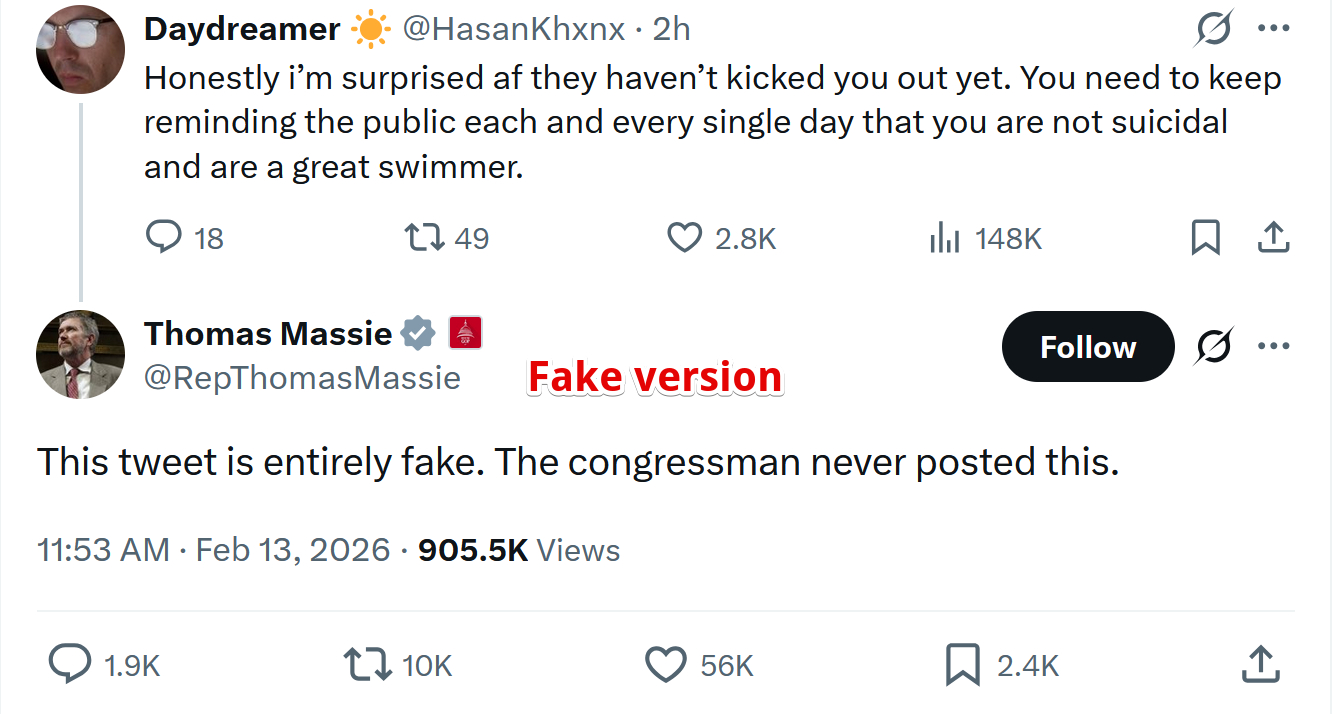Open more options on Thomas Massie's tweet

pos(1273,346)
